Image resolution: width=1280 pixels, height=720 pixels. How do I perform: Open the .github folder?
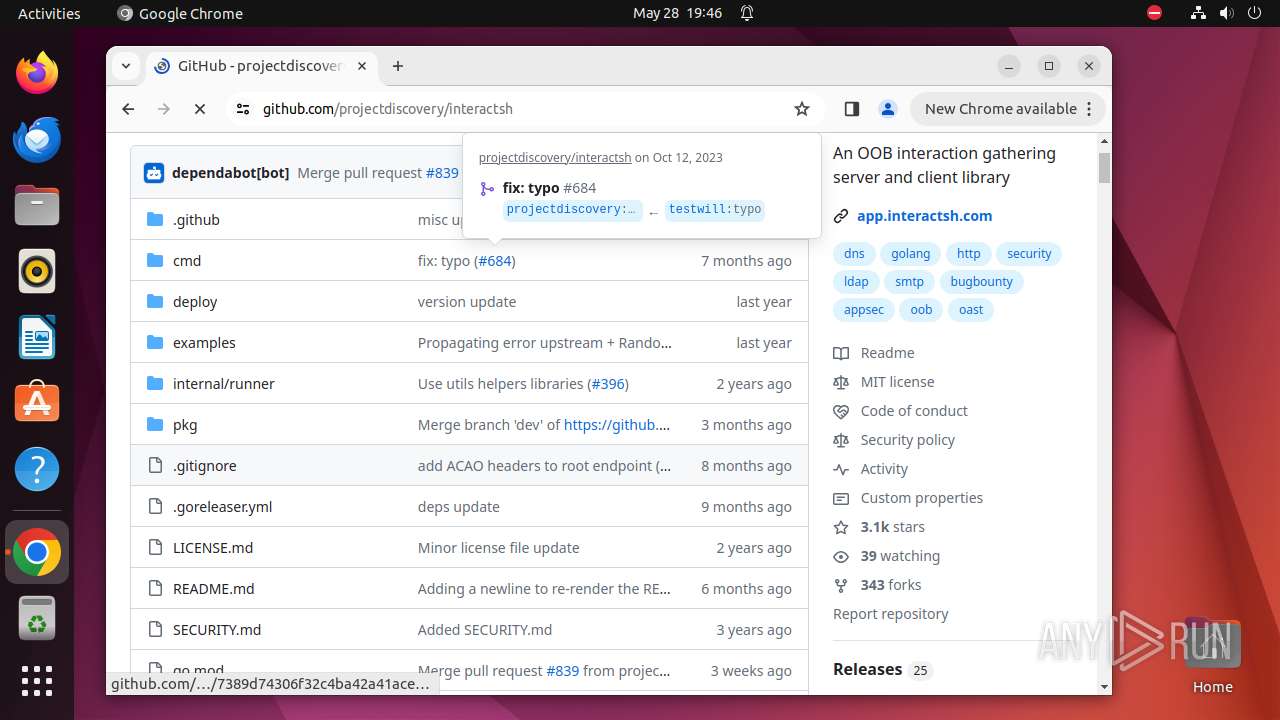196,220
